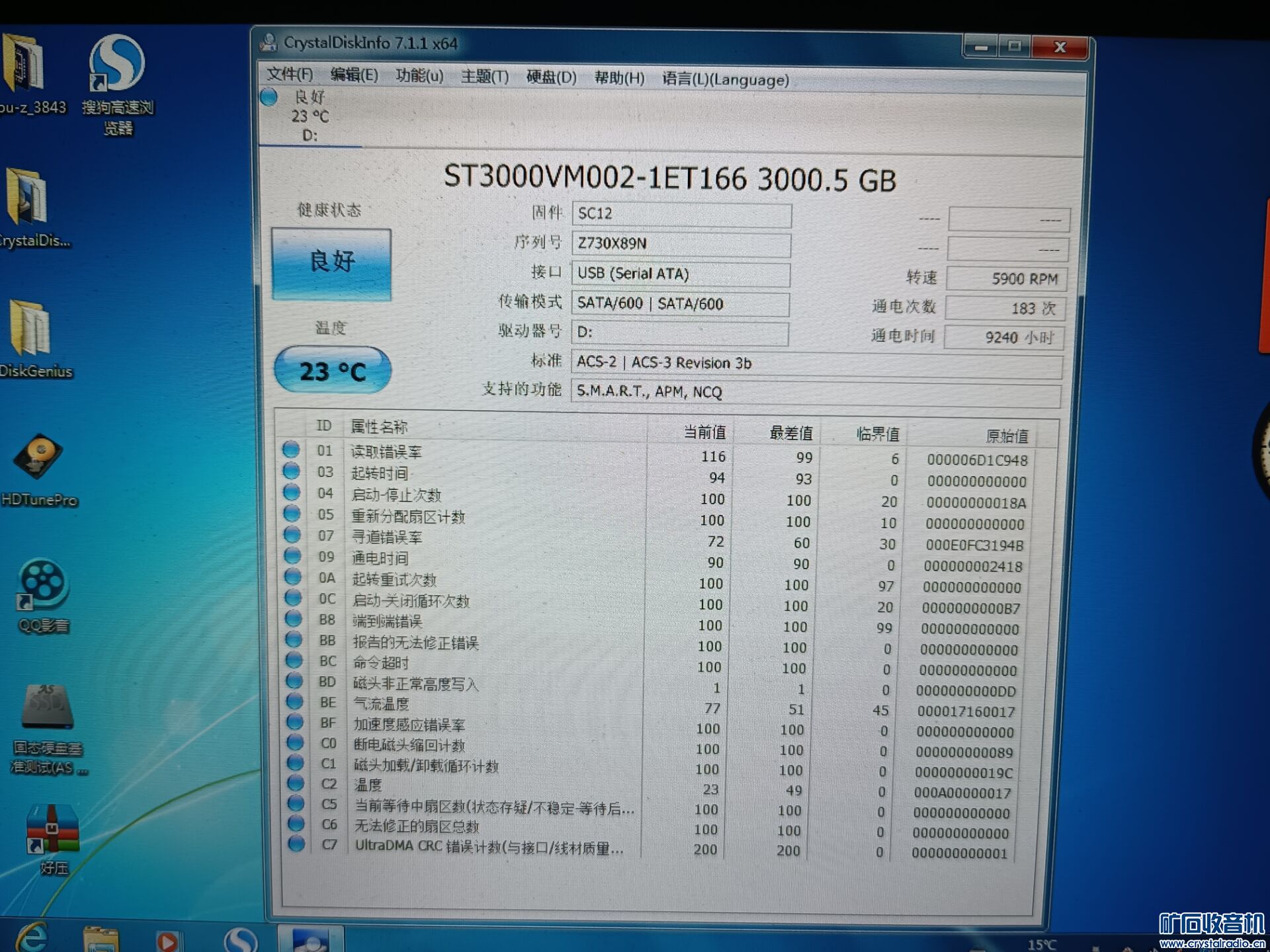Click the CrystalDiskInfo title bar app icon
This screenshot has height=952, width=1270.
coord(269,42)
